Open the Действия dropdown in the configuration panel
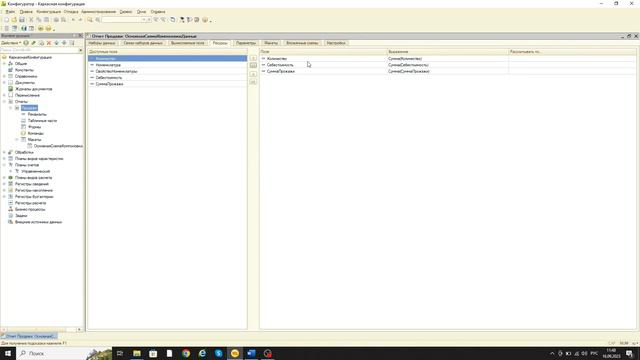The width and height of the screenshot is (640, 360). pos(11,43)
